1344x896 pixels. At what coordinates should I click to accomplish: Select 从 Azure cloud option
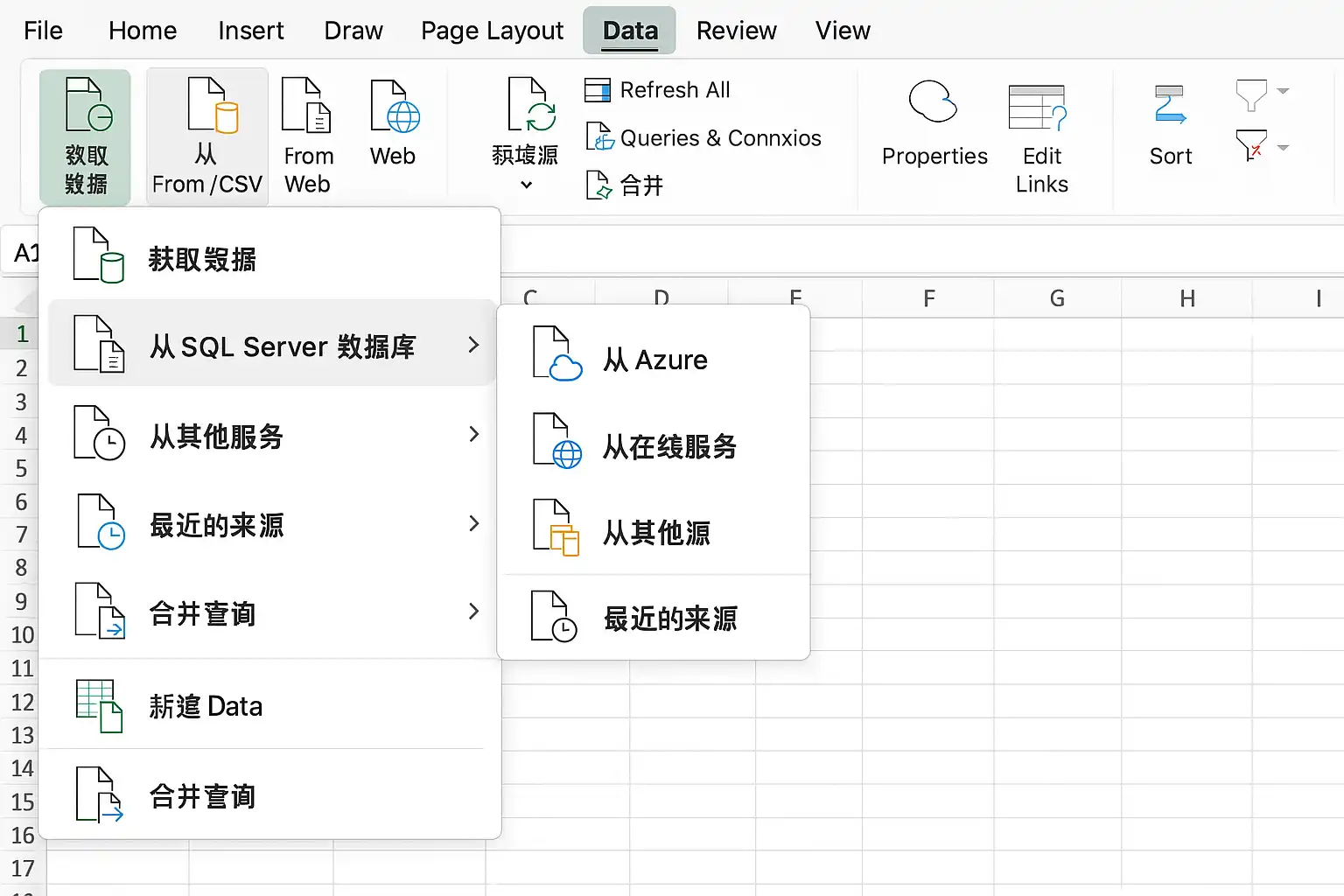tap(653, 359)
